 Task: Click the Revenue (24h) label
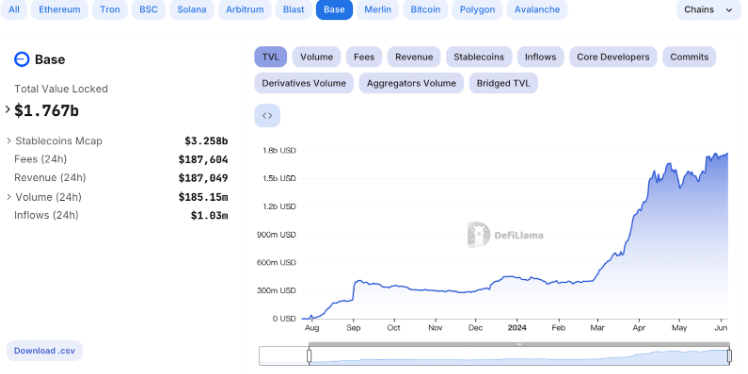tap(50, 177)
